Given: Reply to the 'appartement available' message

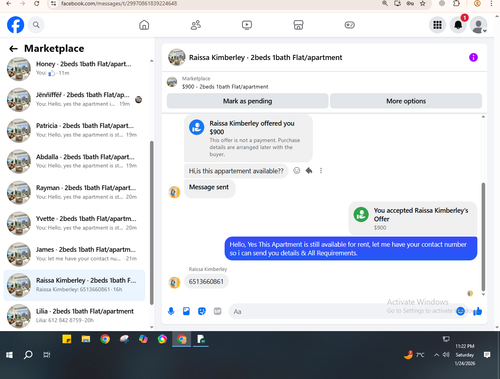Looking at the screenshot, I should 309,171.
